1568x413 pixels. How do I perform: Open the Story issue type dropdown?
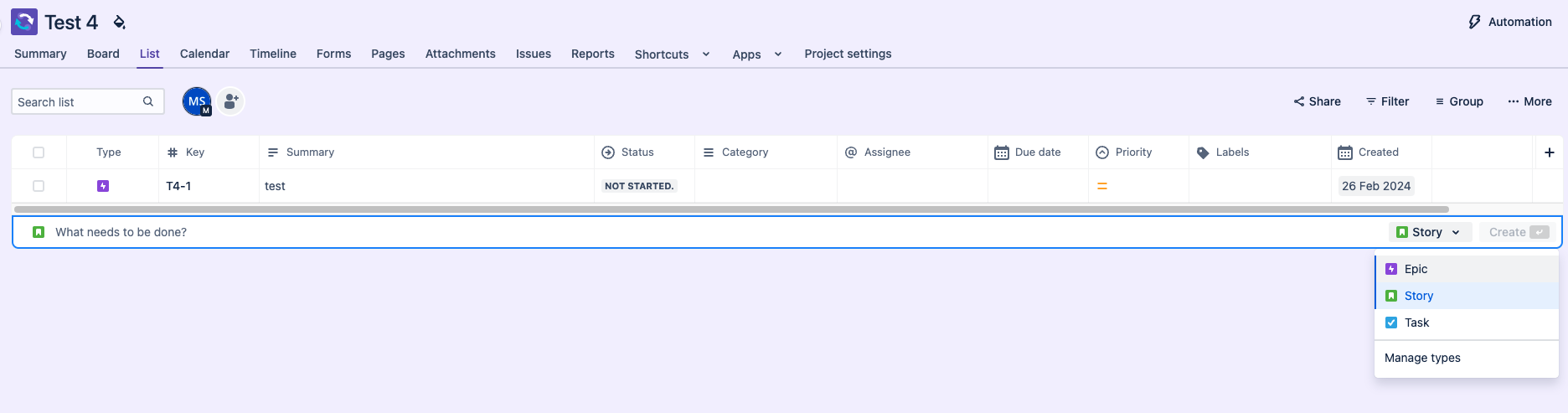[1430, 232]
